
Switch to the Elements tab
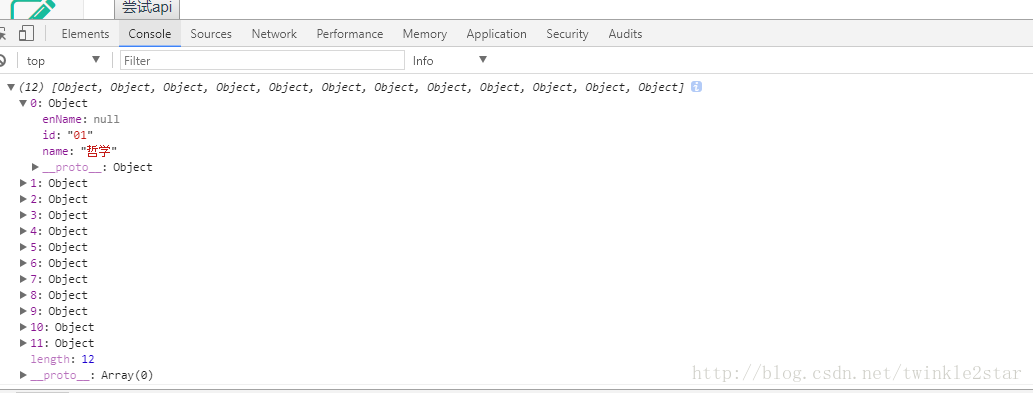coord(85,34)
